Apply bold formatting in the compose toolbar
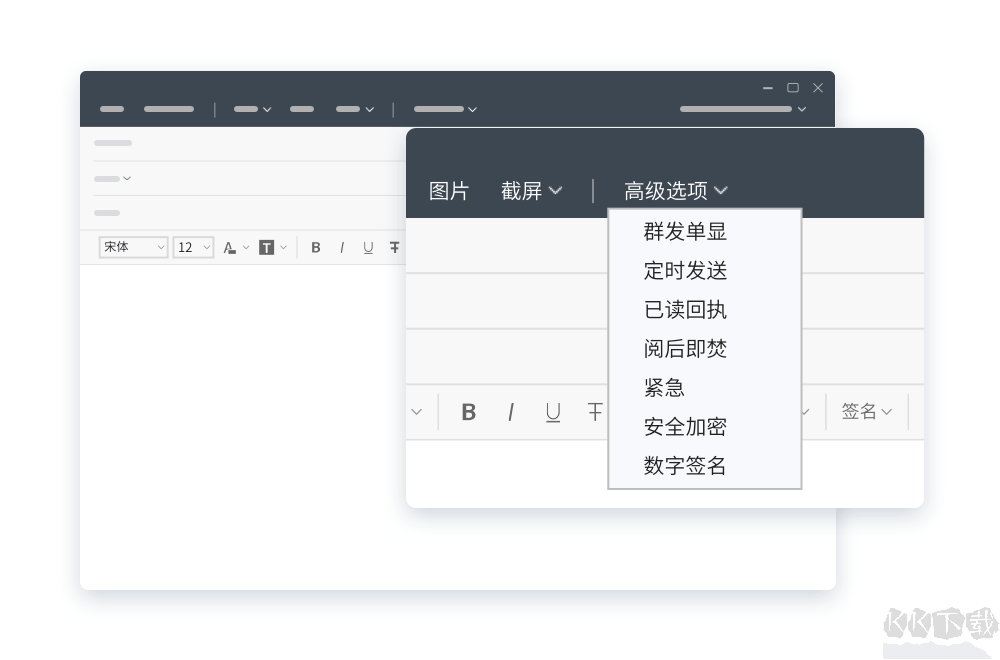Viewport: 1000px width, 660px height. pos(316,247)
